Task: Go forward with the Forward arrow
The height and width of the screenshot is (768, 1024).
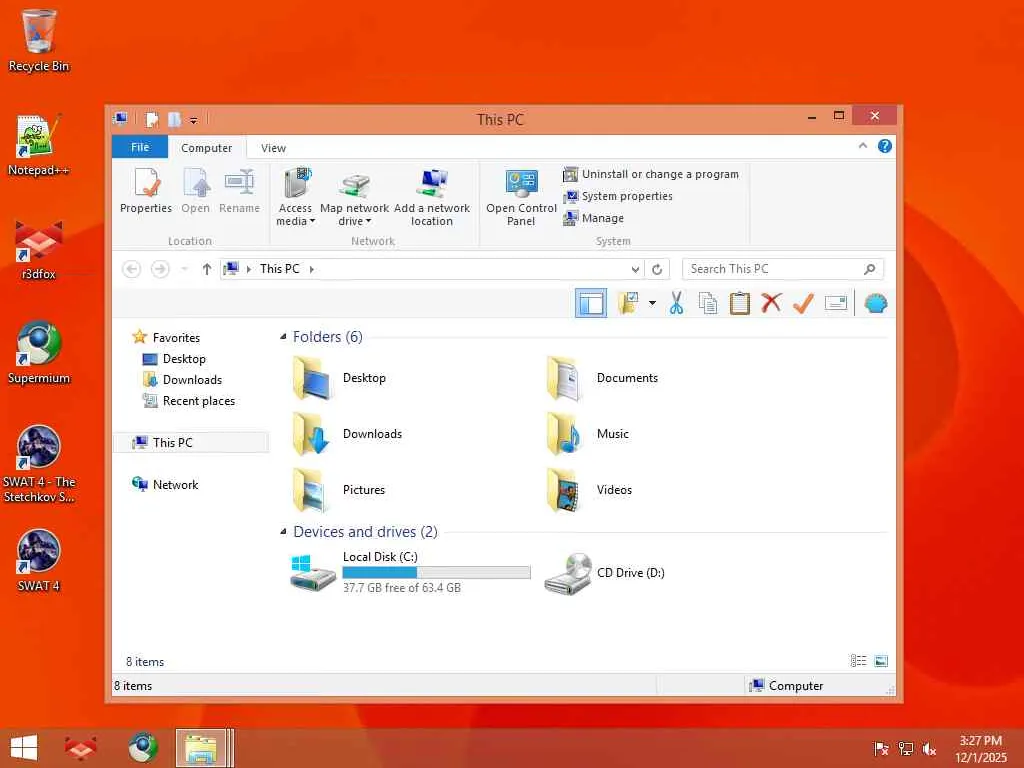Action: tap(160, 269)
